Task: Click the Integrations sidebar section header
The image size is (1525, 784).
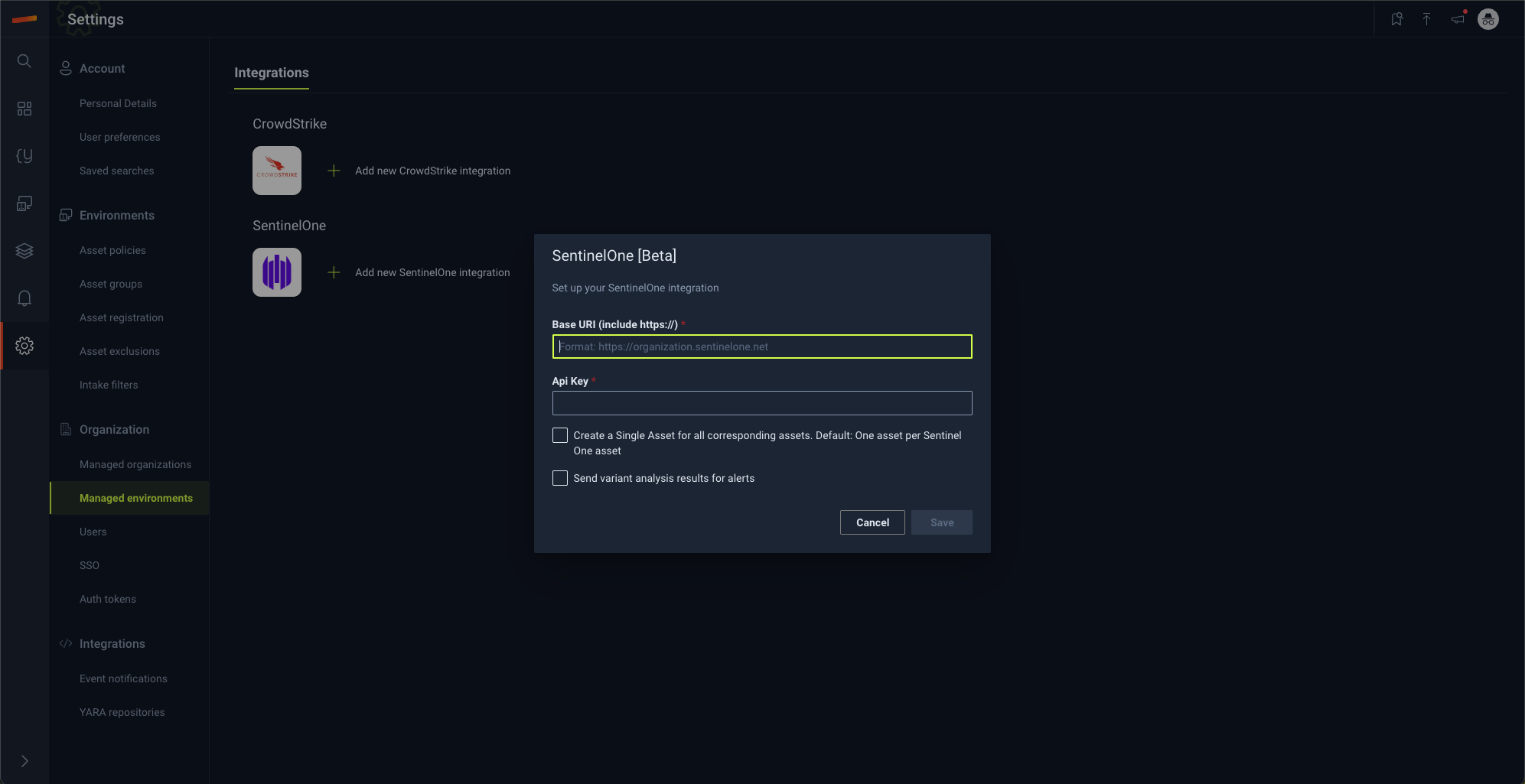Action: click(112, 643)
